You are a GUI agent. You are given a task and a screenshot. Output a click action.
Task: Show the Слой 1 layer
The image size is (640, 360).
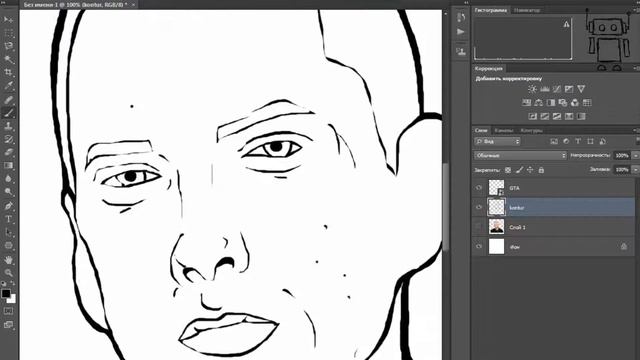(x=479, y=227)
